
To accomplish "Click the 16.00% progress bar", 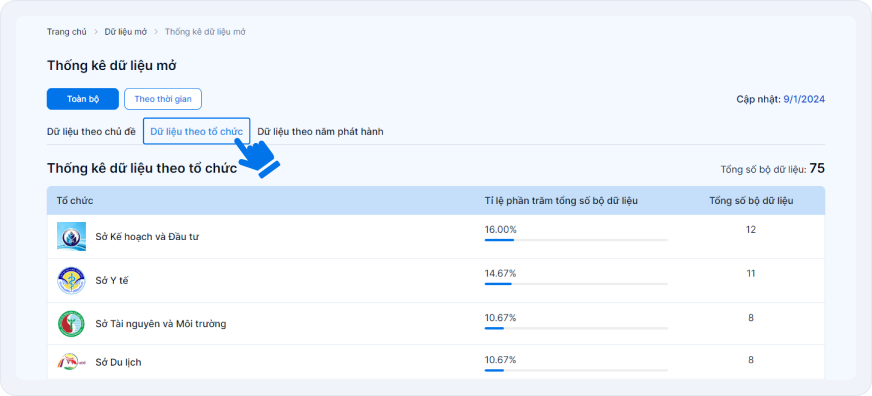I will pyautogui.click(x=576, y=240).
